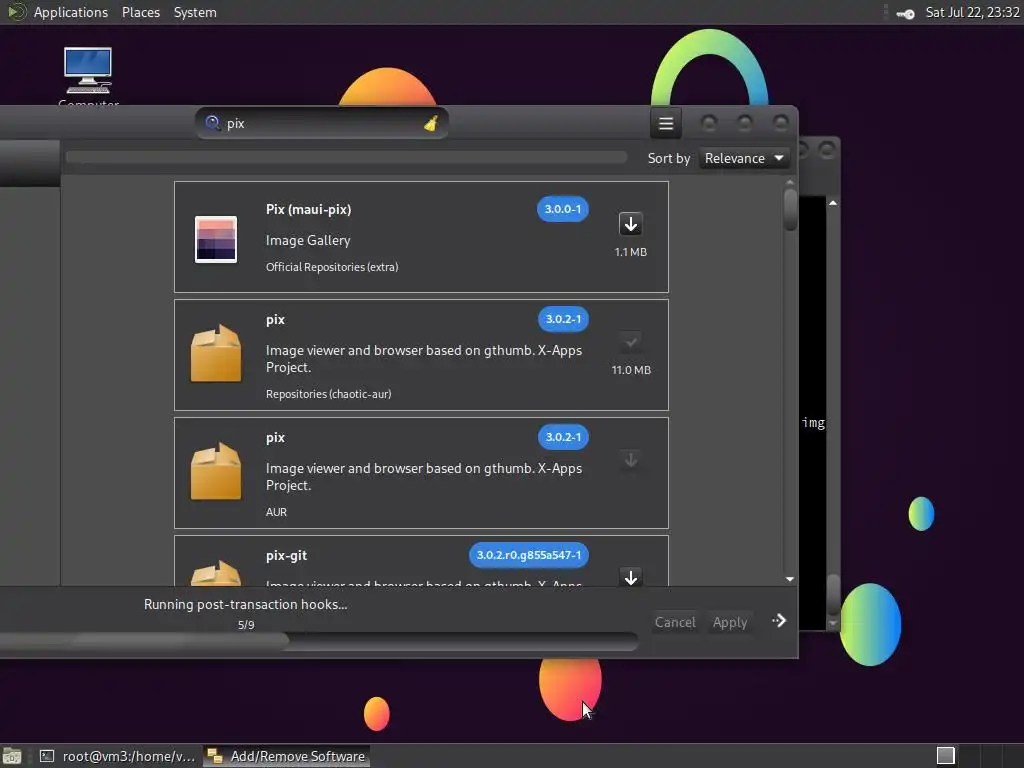Toggle installed checkmark for chaotic-aur pix
The height and width of the screenshot is (768, 1024).
[x=630, y=342]
